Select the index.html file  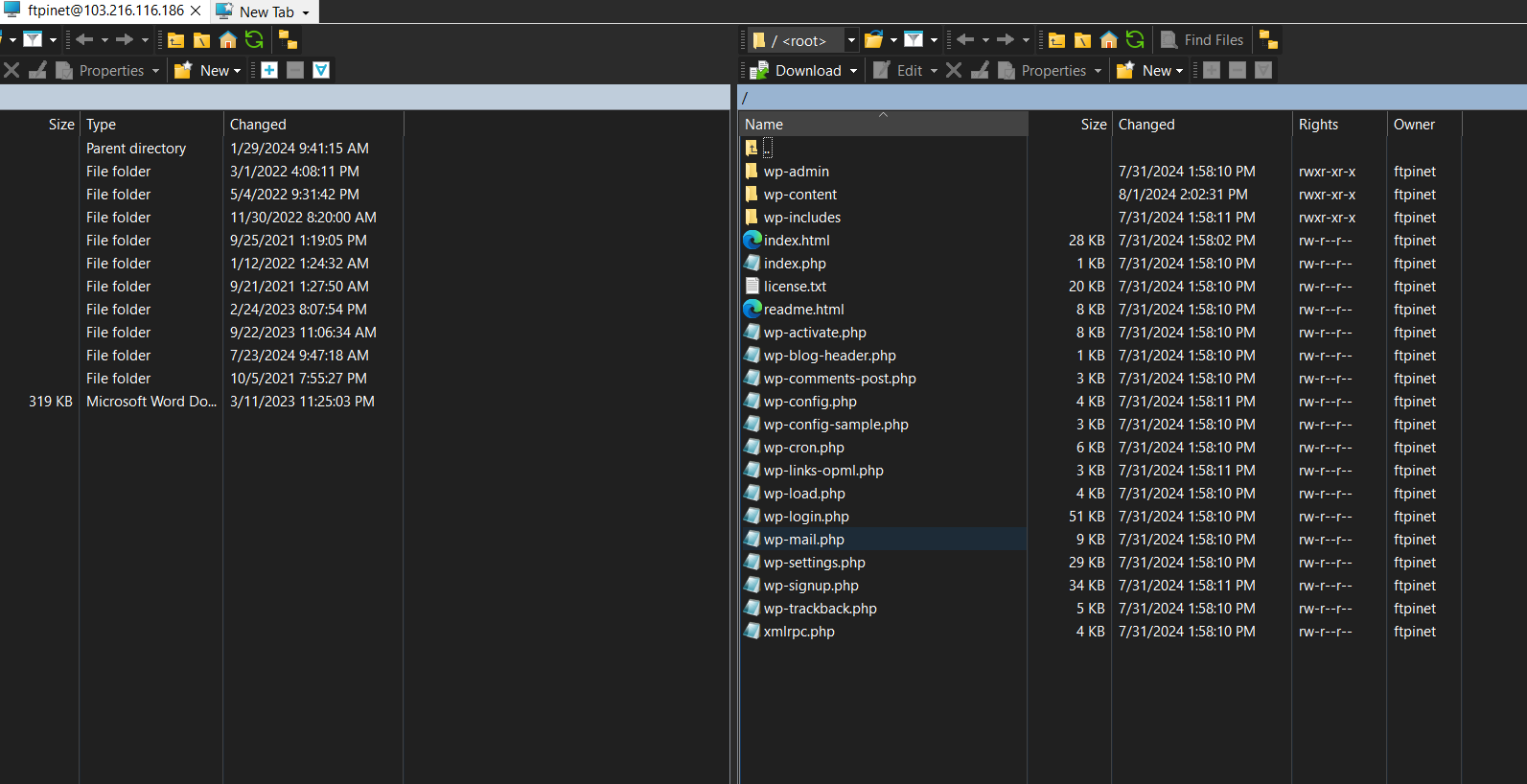(797, 241)
